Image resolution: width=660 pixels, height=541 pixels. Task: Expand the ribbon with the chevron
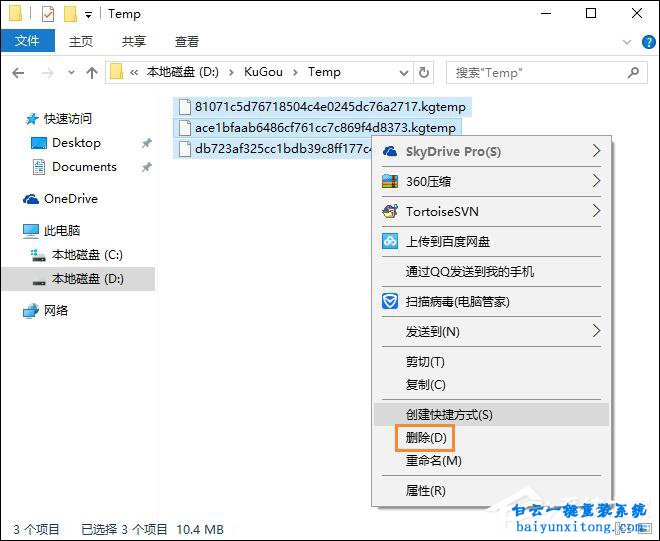tap(627, 42)
